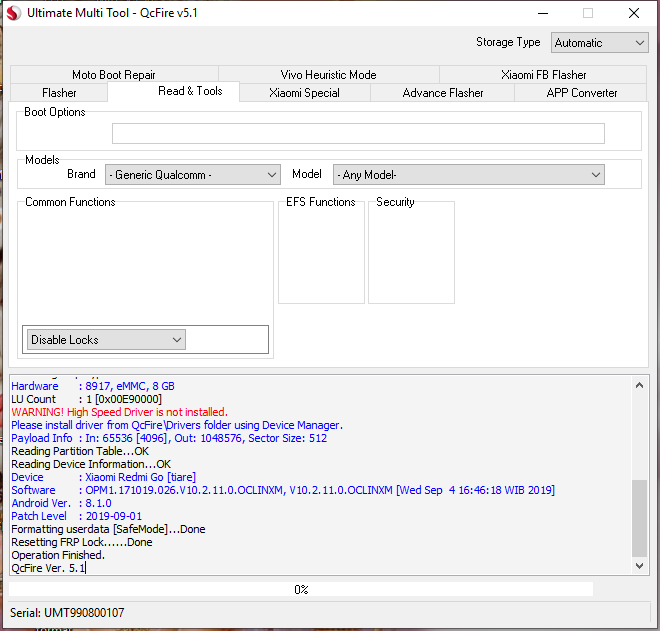Close the QcFire window
This screenshot has width=660, height=631.
click(x=634, y=13)
